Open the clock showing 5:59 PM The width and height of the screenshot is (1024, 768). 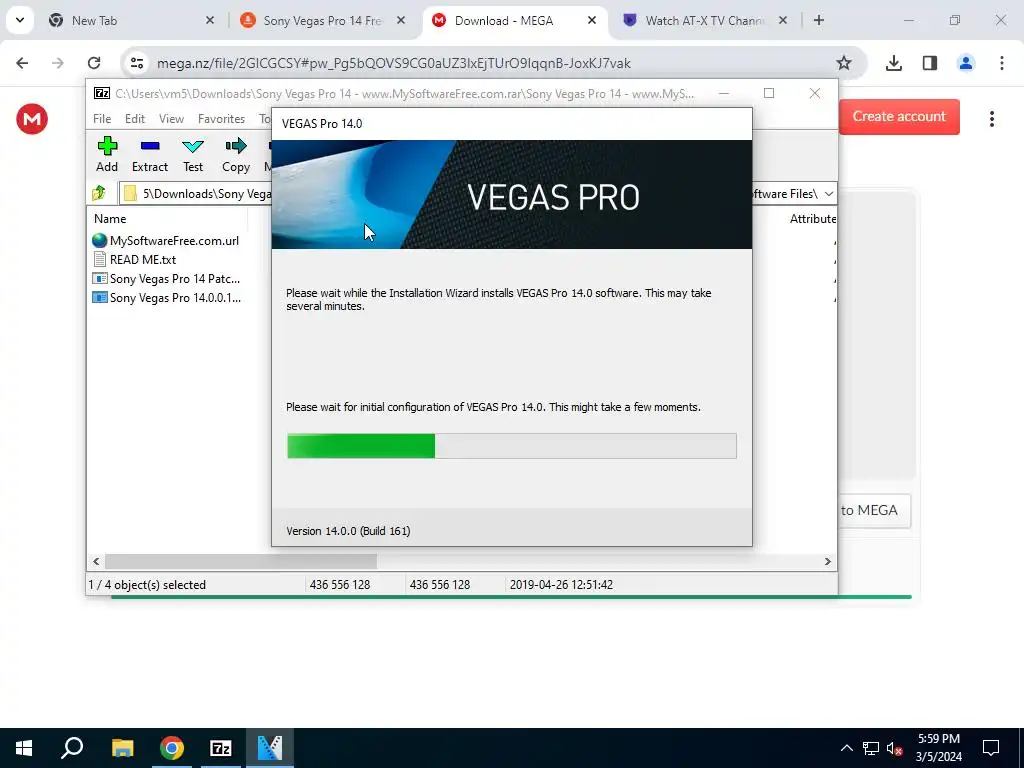tap(938, 748)
